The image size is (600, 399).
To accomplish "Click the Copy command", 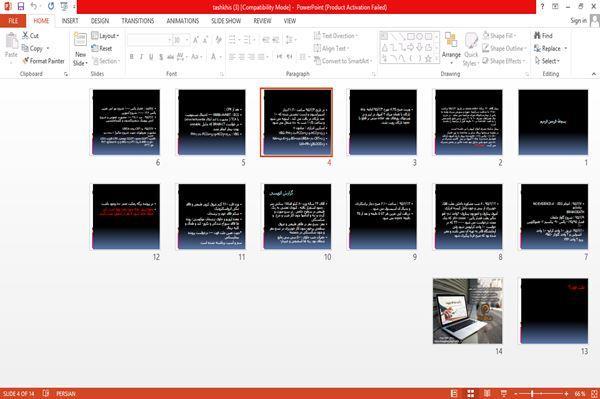I will click(x=33, y=48).
